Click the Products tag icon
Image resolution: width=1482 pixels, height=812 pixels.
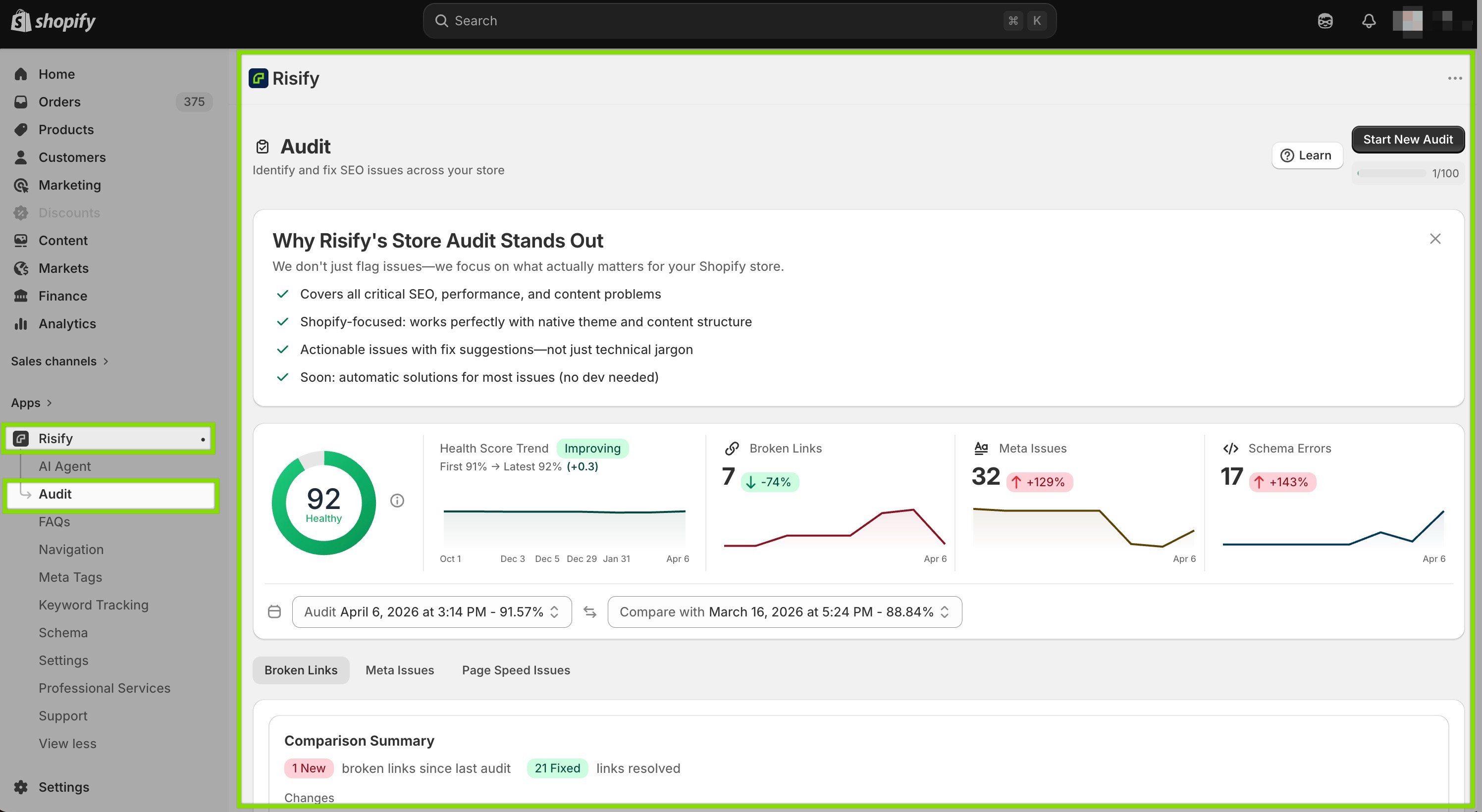[x=21, y=129]
